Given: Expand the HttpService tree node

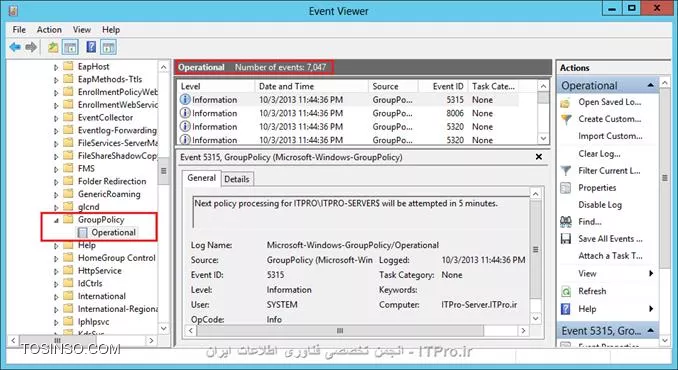Looking at the screenshot, I should click(56, 271).
